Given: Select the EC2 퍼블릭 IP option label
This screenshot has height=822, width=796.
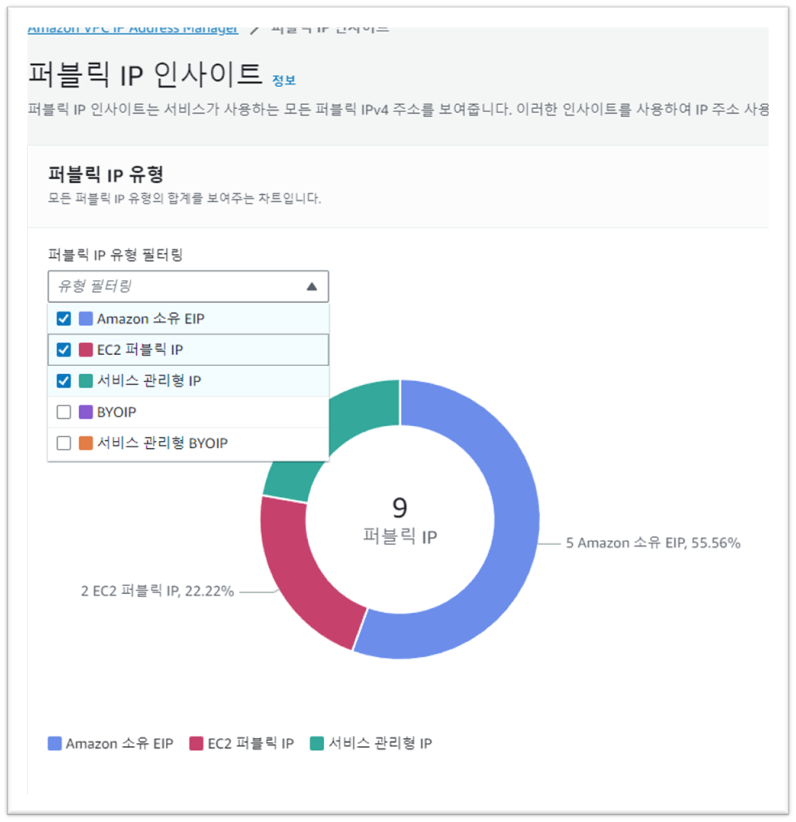Looking at the screenshot, I should point(140,350).
